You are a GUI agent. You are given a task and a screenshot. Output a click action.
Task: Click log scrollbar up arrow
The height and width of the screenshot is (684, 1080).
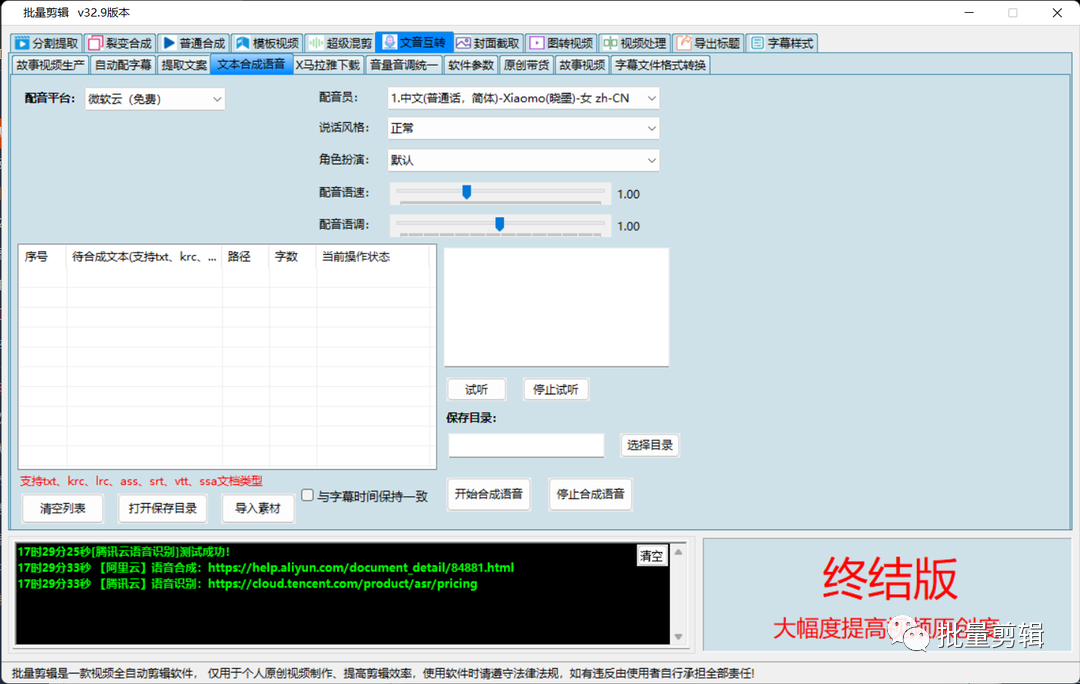678,552
